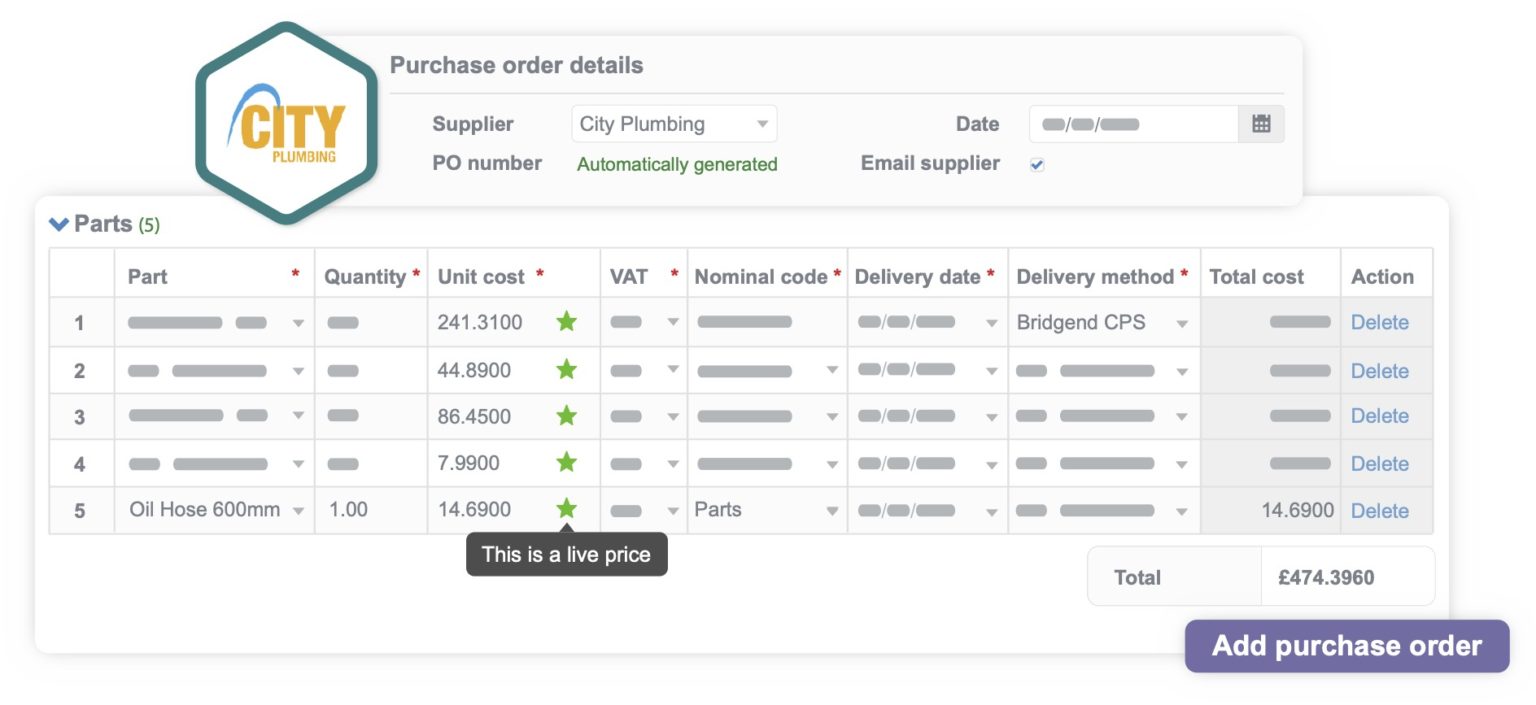Click the Add purchase order button
Screen dimensions: 1536x705
click(x=1346, y=645)
